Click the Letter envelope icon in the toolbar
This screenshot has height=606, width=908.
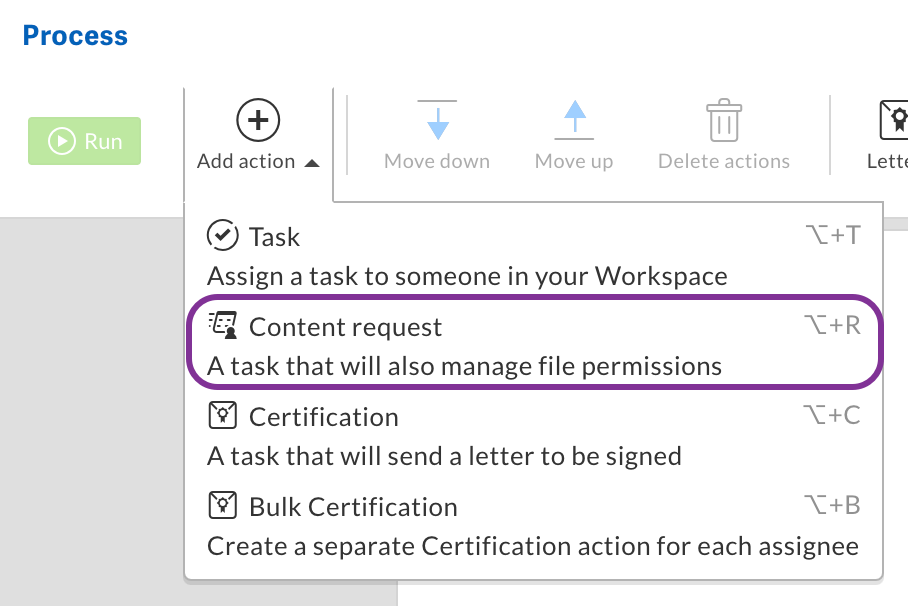pos(897,120)
